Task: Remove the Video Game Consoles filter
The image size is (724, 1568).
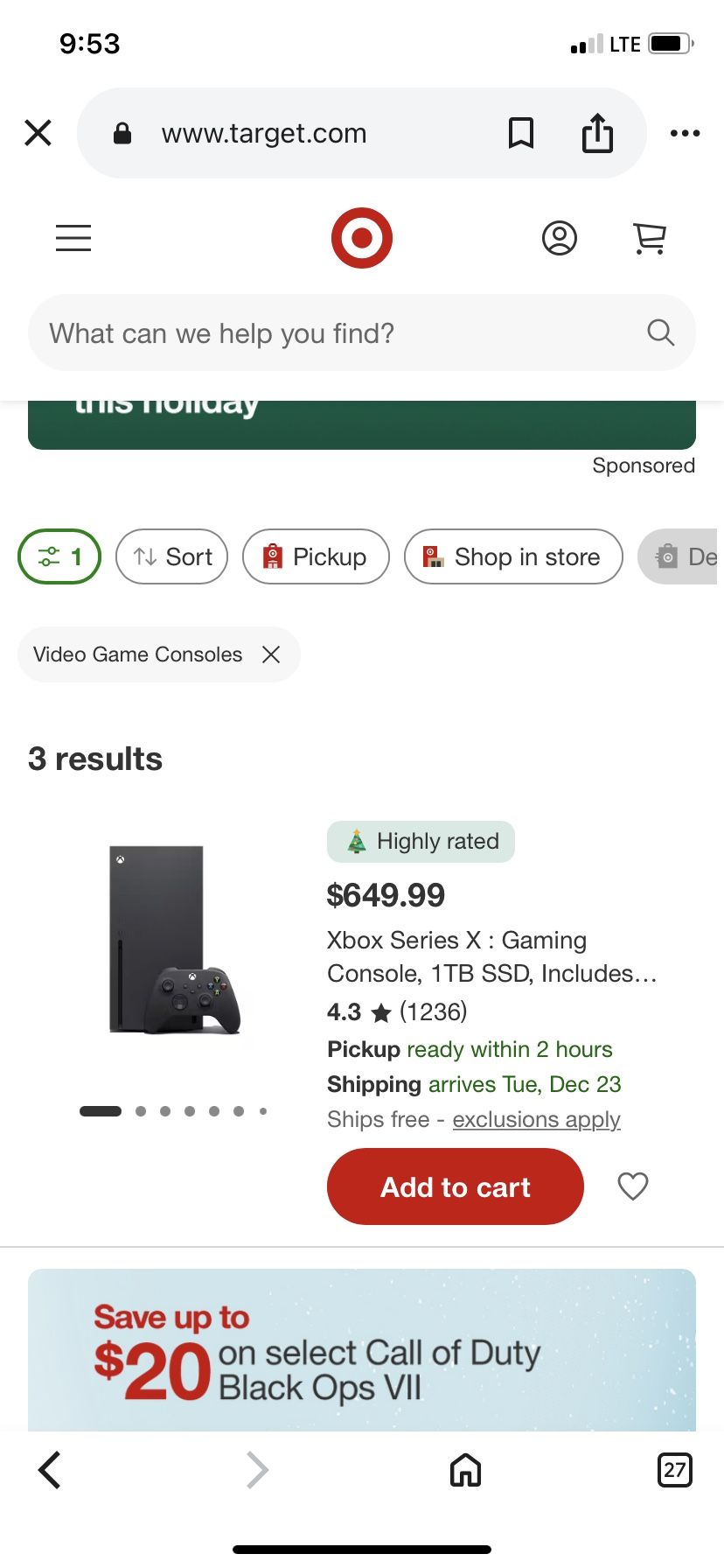Action: point(271,654)
